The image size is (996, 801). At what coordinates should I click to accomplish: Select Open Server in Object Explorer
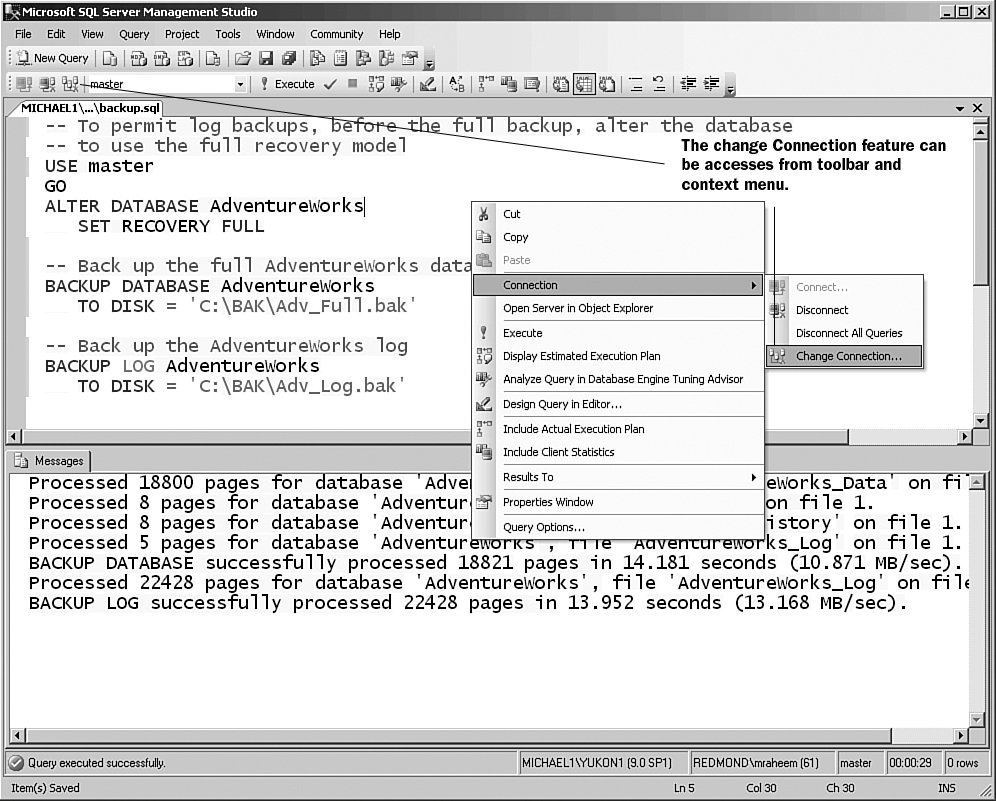618,308
